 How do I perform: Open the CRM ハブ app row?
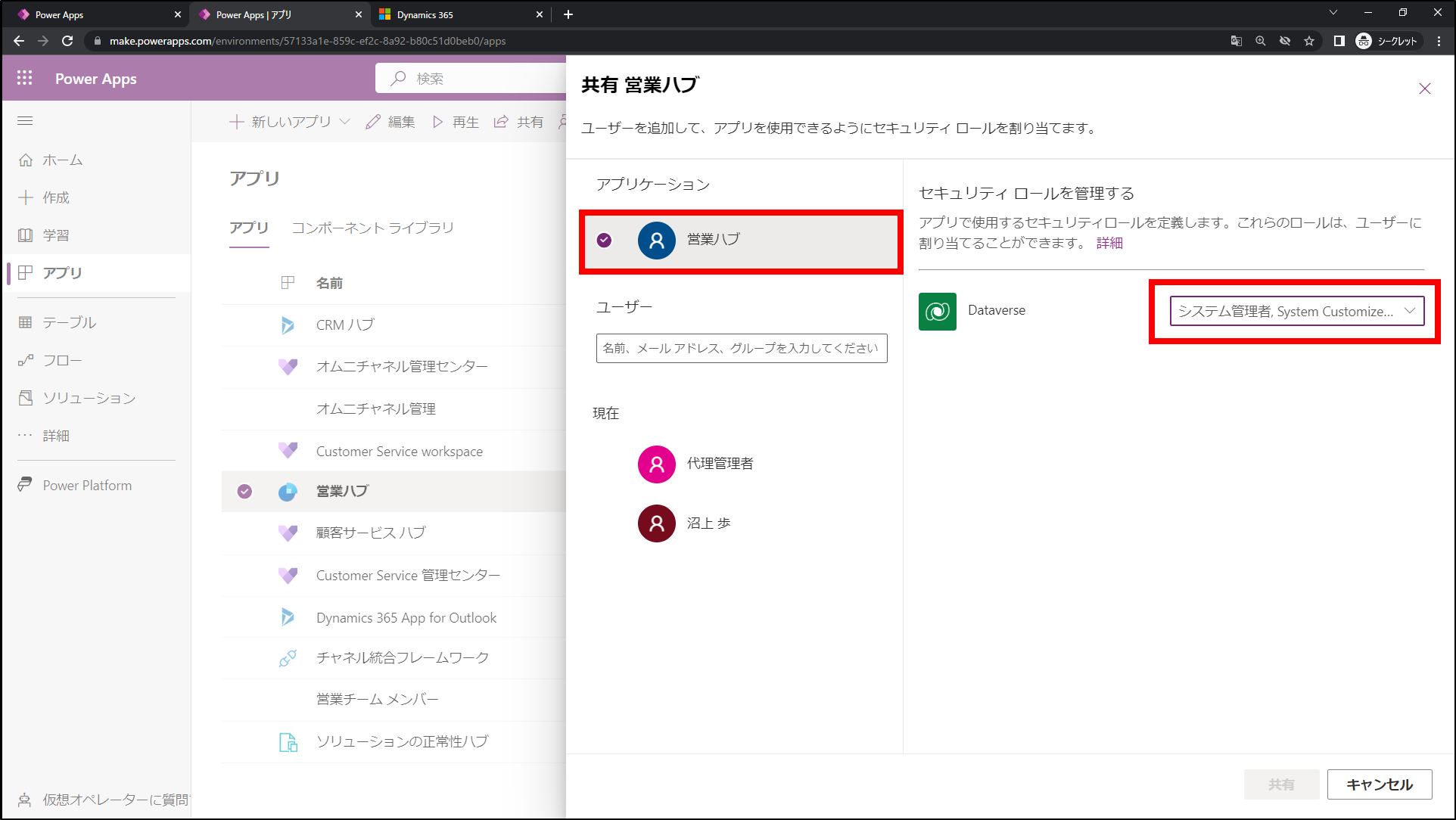pos(394,325)
